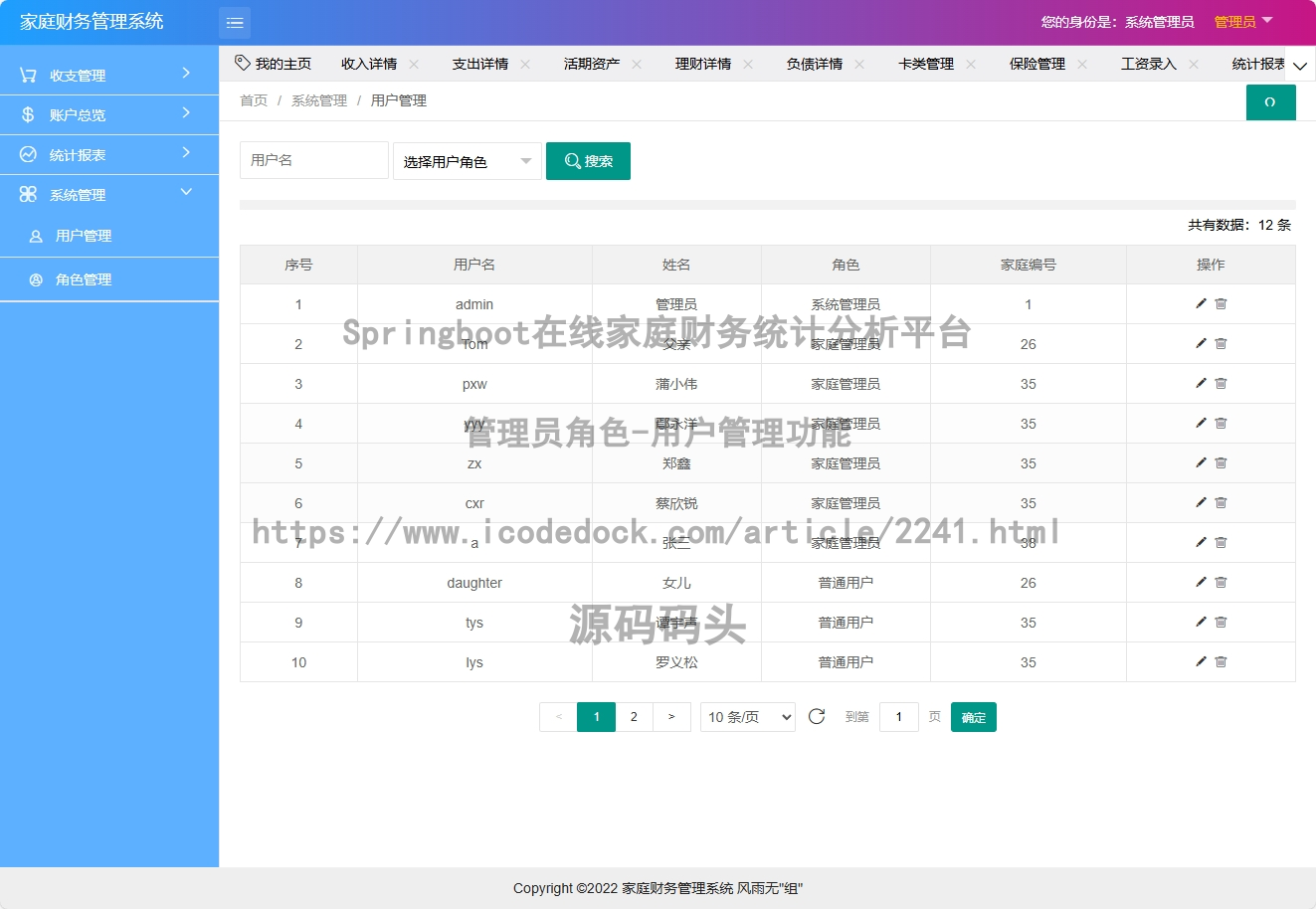This screenshot has width=1316, height=909.
Task: Click the 家庭编号 column header
Action: coord(1029,265)
